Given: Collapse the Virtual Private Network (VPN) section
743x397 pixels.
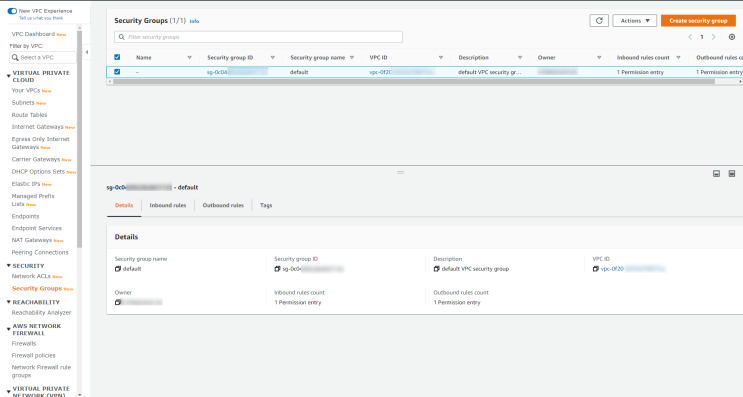Looking at the screenshot, I should [9, 392].
